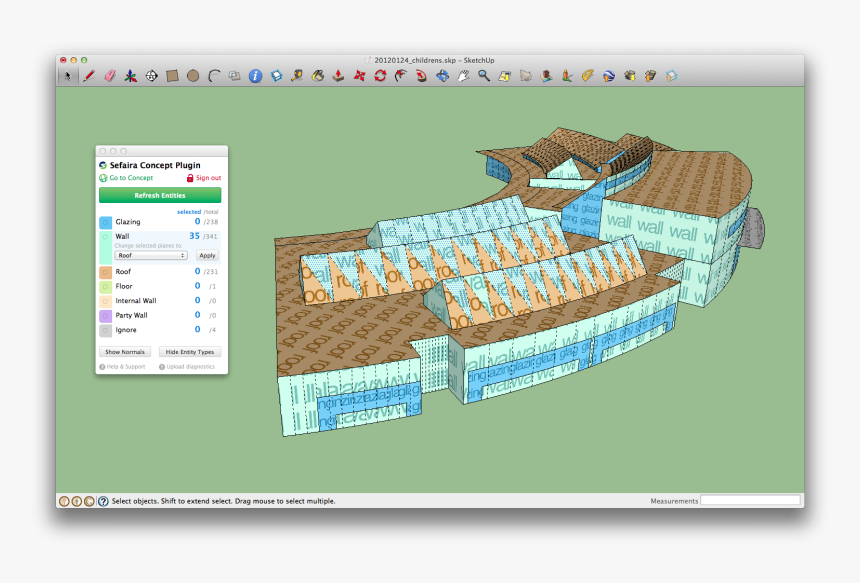Choose the Rectangle drawing tool

point(172,75)
